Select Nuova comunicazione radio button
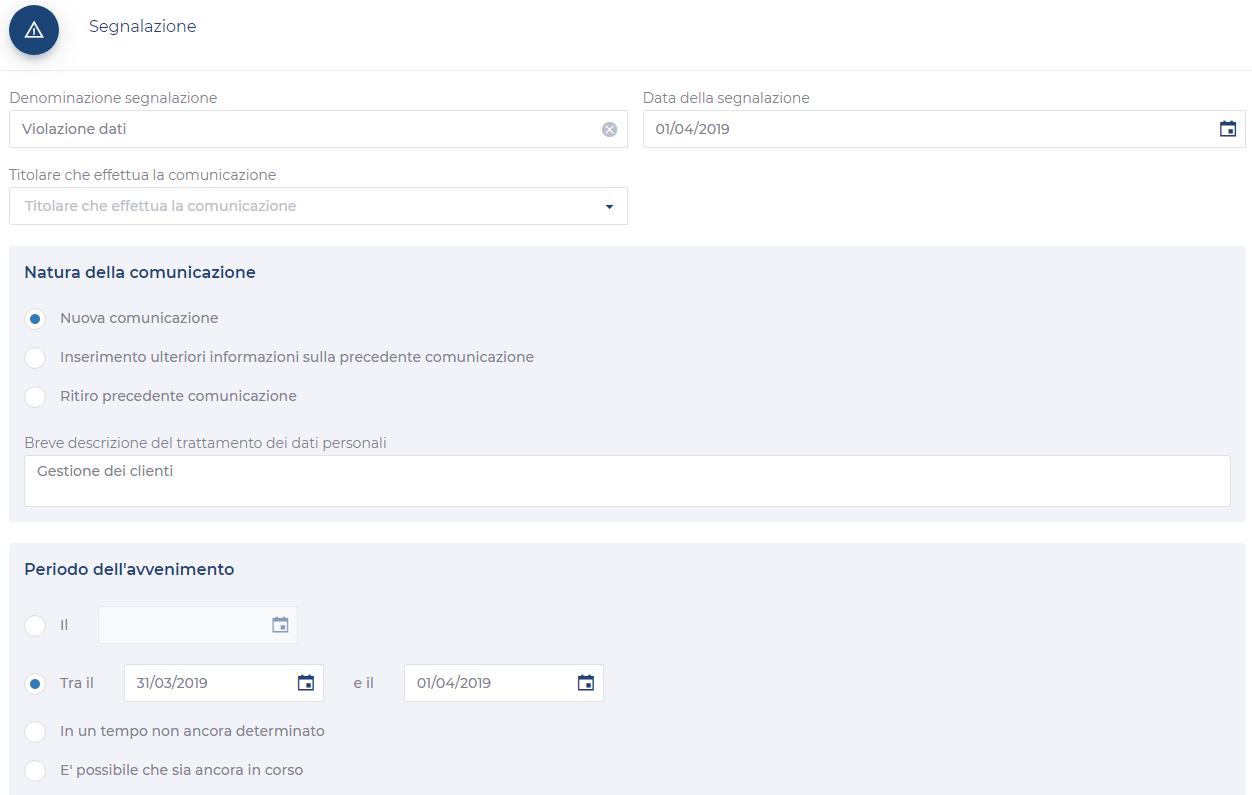The height and width of the screenshot is (795, 1252). (x=35, y=319)
